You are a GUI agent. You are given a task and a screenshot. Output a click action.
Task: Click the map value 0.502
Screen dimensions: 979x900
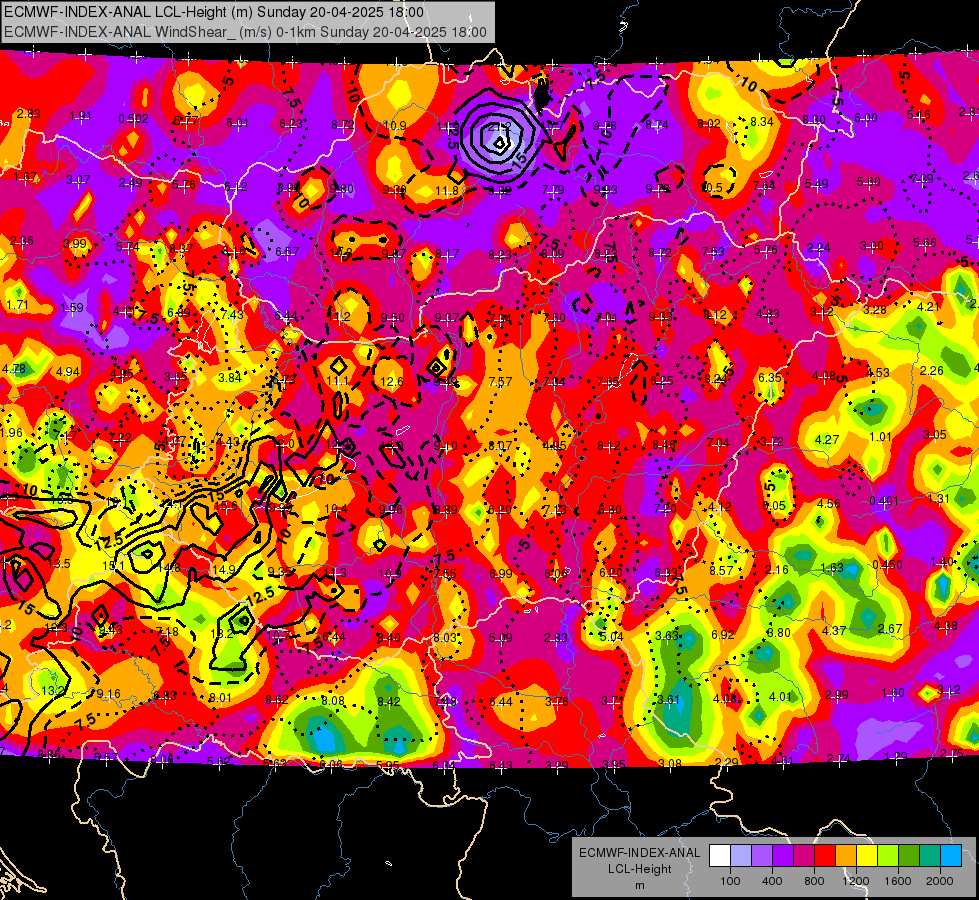tap(134, 119)
